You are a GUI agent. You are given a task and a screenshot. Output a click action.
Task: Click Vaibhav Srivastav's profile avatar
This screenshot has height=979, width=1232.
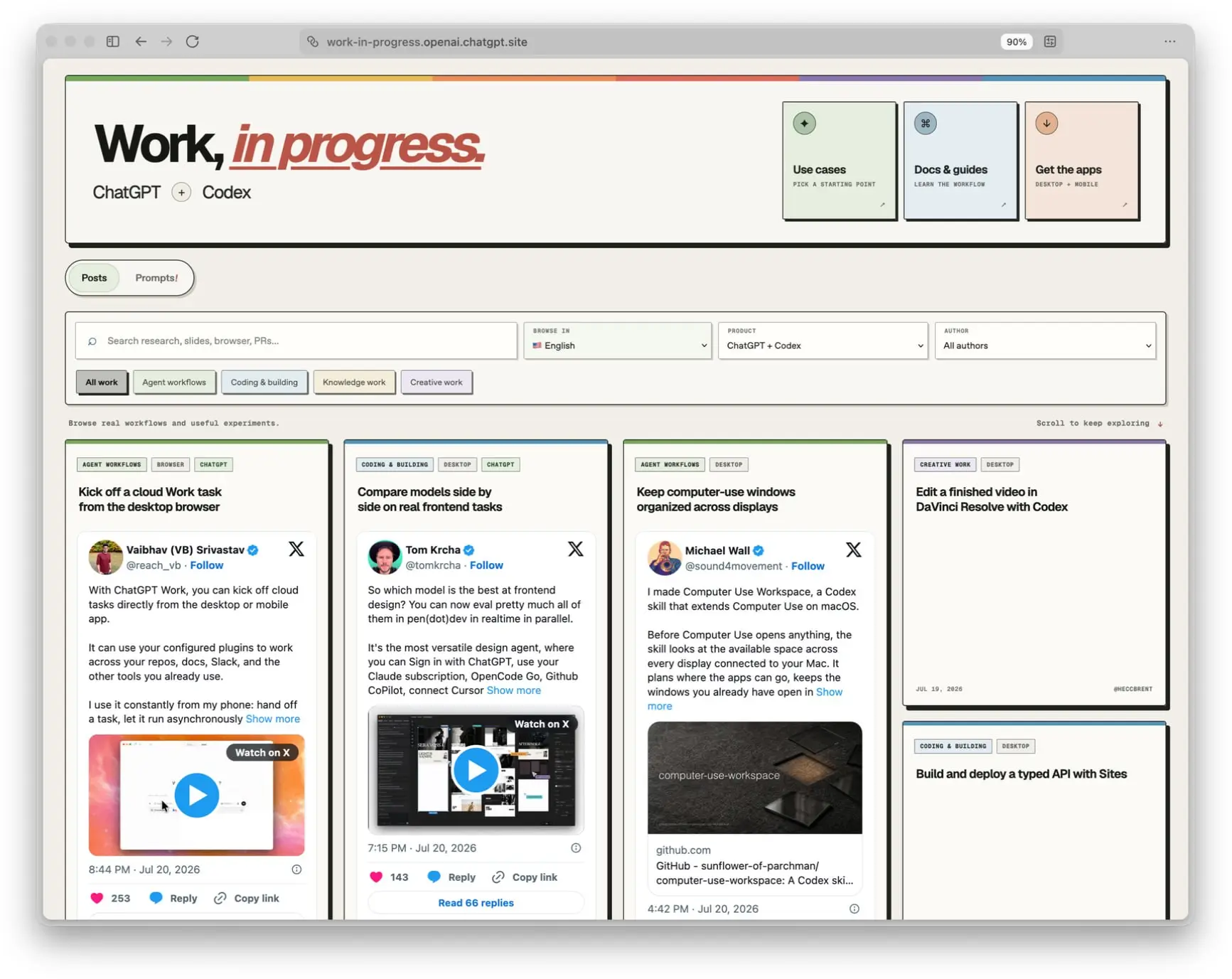105,557
